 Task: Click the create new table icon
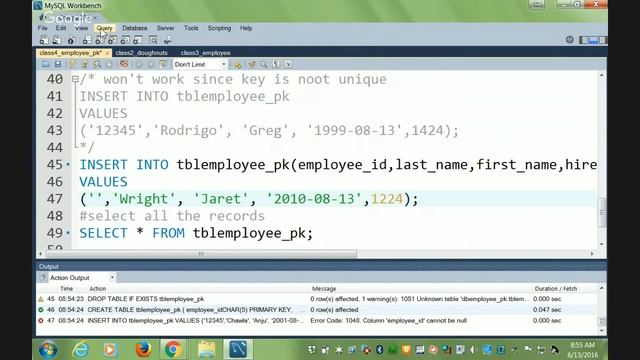(99, 40)
